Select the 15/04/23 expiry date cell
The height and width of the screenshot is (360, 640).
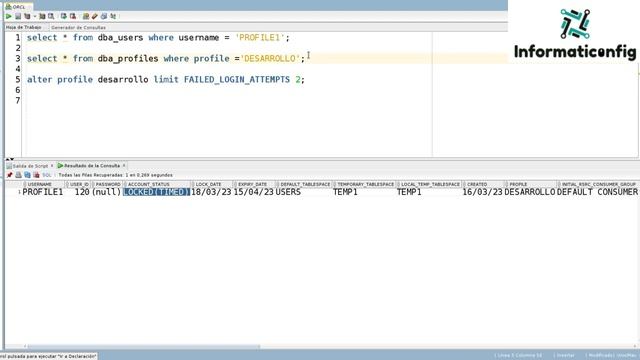[x=254, y=192]
